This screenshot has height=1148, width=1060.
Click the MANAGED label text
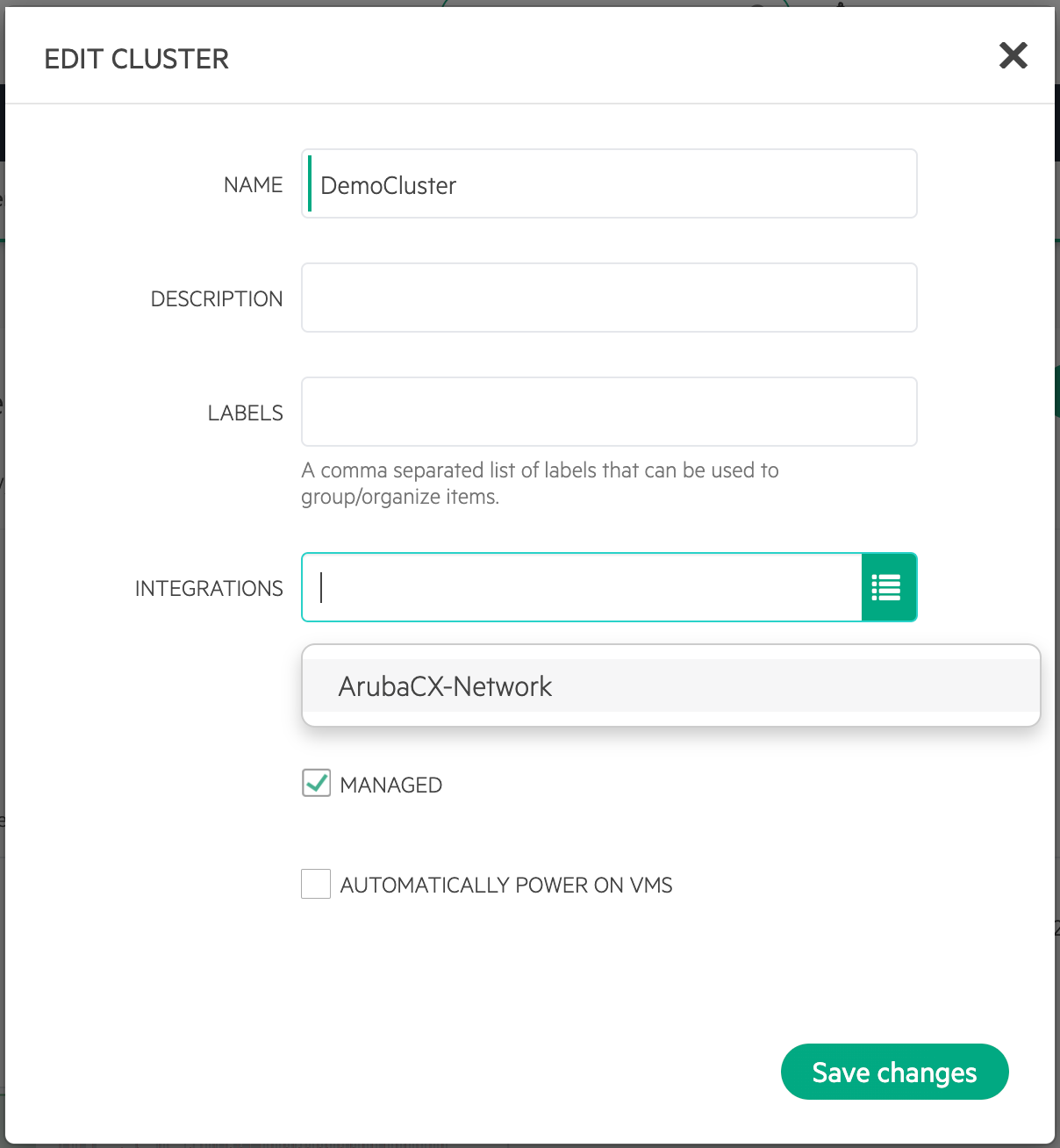(x=391, y=785)
